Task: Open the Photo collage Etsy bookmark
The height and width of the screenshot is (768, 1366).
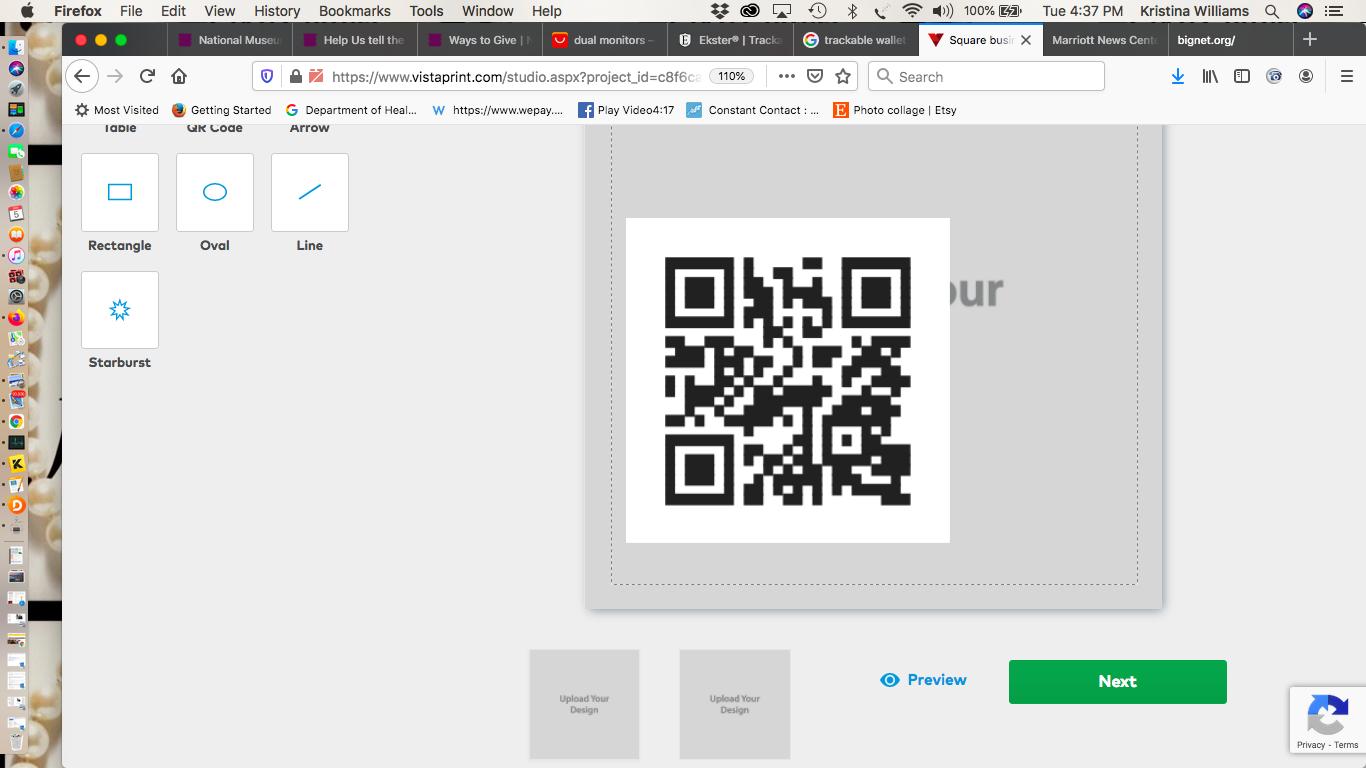Action: [x=895, y=110]
